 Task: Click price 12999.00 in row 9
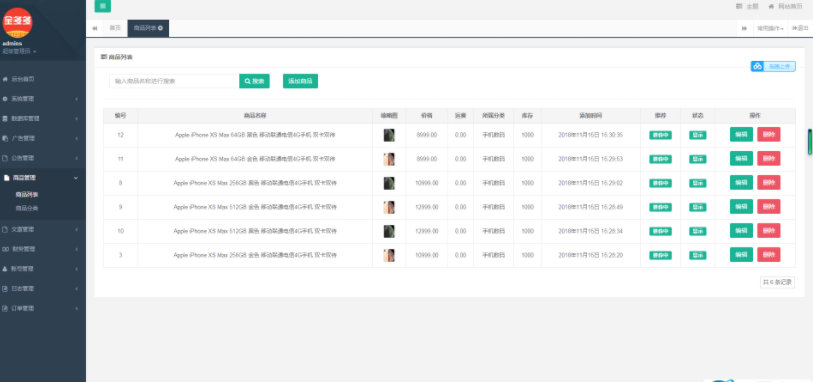427,207
